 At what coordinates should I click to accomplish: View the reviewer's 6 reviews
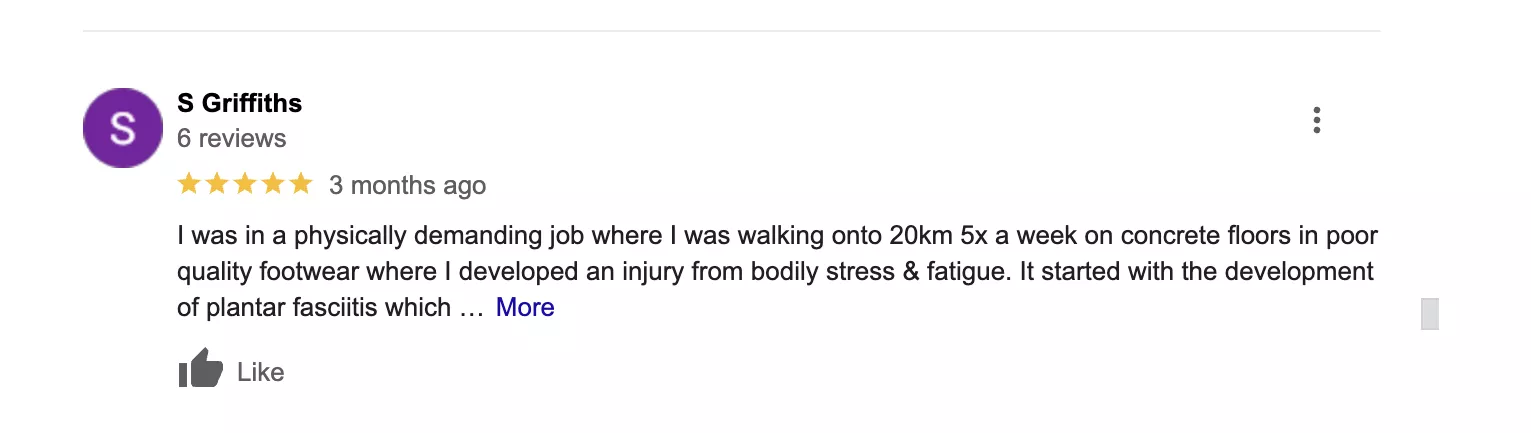(x=231, y=138)
